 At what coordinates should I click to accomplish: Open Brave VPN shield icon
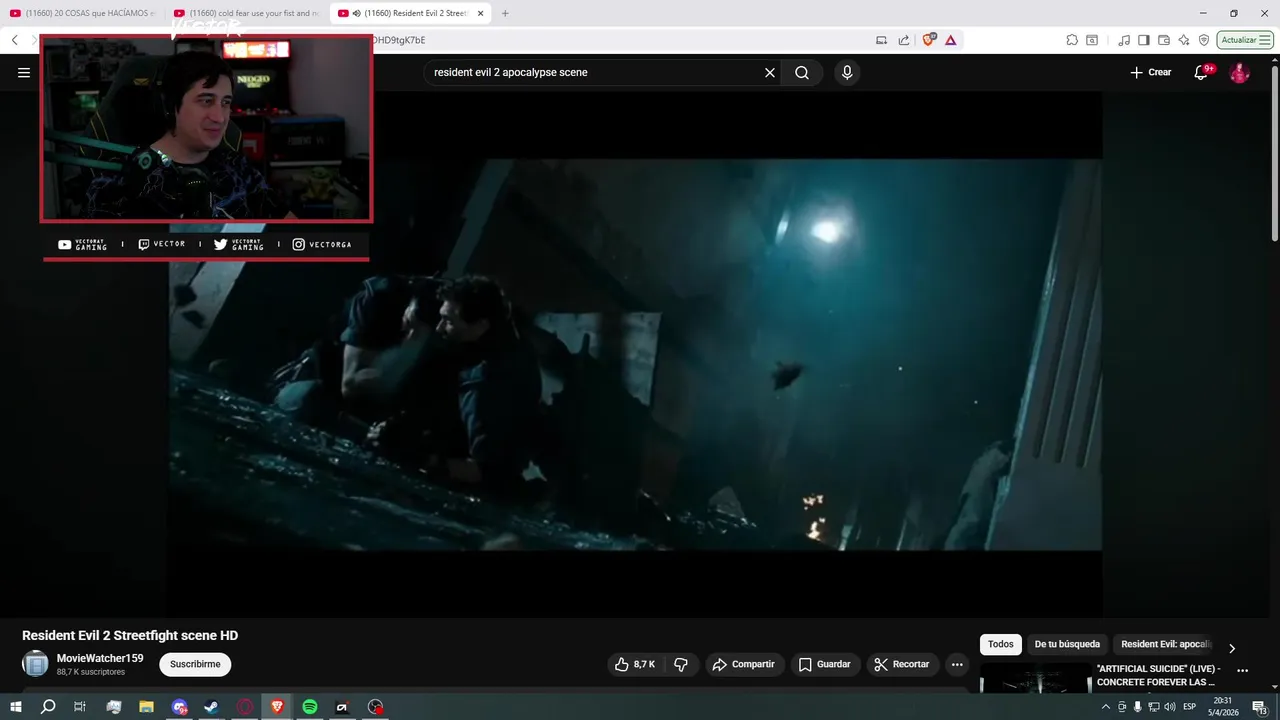coord(1204,40)
